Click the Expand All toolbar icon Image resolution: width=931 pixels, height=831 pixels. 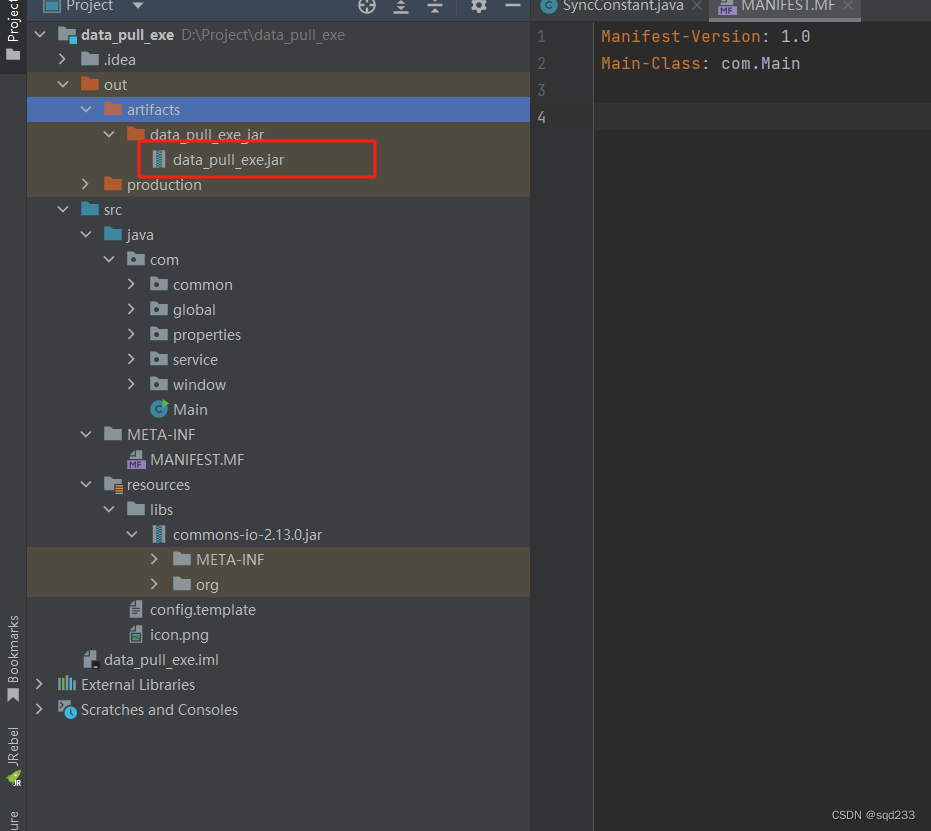401,6
